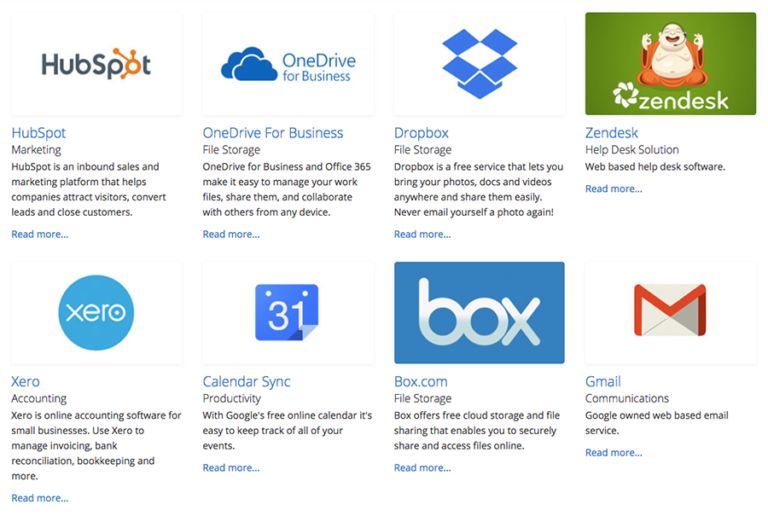Open the Box.com title link
This screenshot has width=768, height=516.
[x=420, y=382]
